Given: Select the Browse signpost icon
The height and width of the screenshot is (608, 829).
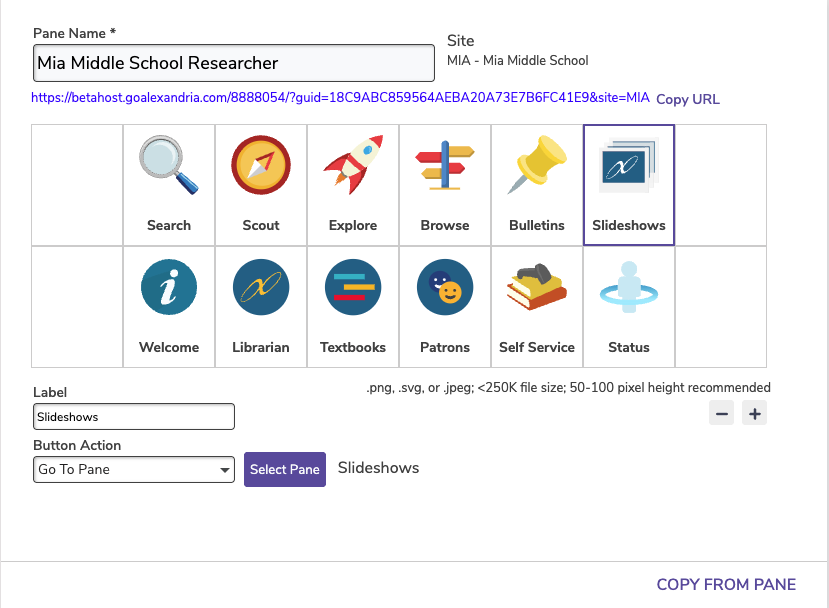Looking at the screenshot, I should 444,166.
